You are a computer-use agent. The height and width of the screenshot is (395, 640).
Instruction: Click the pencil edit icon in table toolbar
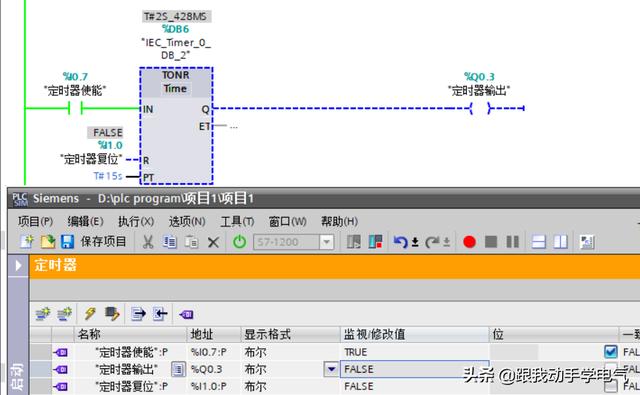coord(112,314)
